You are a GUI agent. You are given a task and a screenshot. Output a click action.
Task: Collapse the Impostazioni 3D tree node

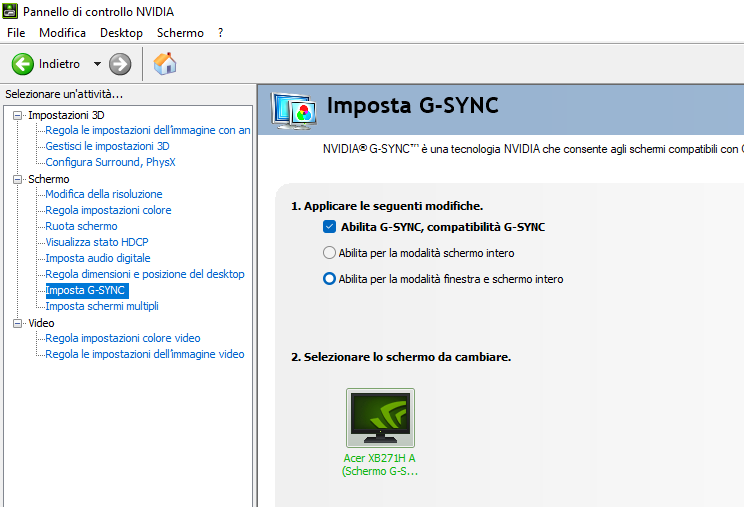pyautogui.click(x=18, y=115)
